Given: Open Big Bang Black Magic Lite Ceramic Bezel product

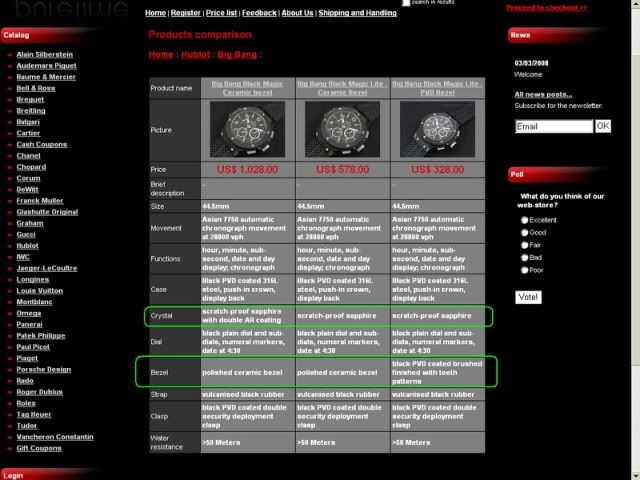Looking at the screenshot, I should (342, 88).
